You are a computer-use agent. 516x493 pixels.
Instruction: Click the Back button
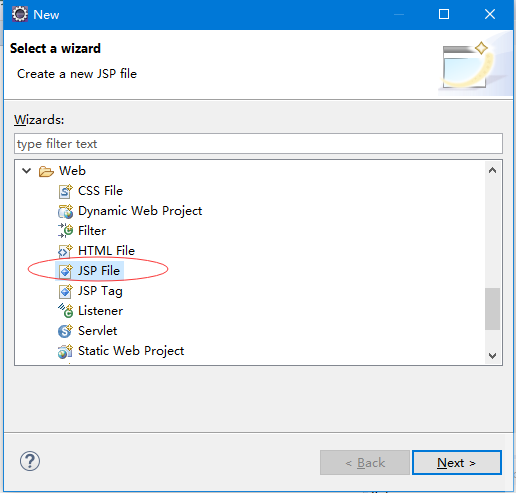365,463
